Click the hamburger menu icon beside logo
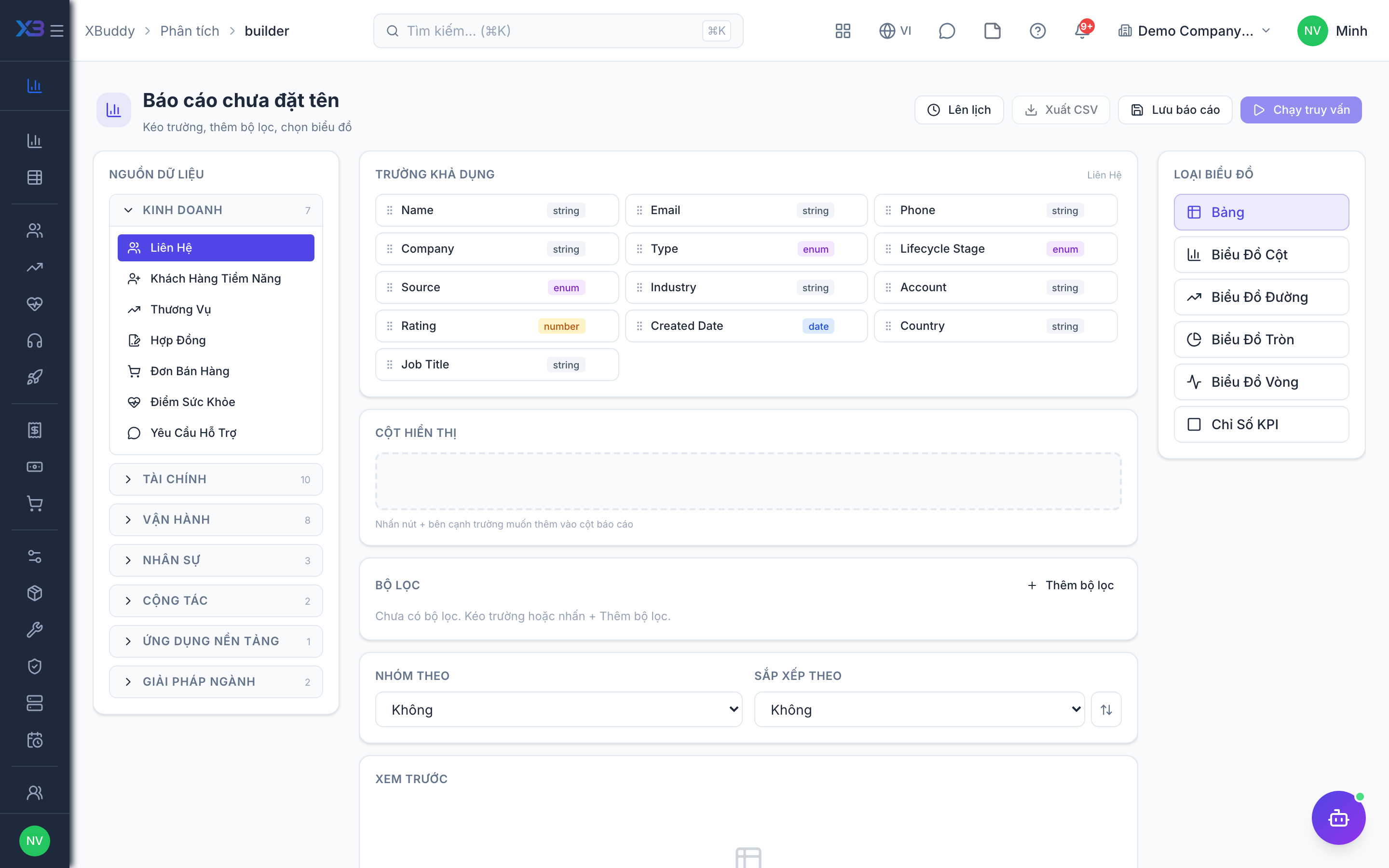The height and width of the screenshot is (868, 1389). click(x=57, y=31)
